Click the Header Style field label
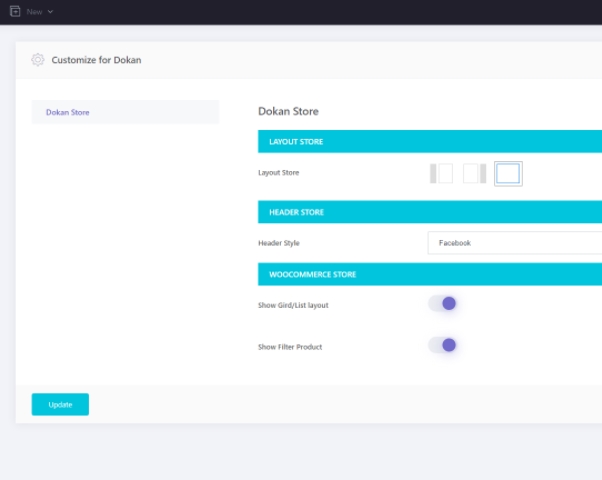This screenshot has width=602, height=480. click(x=279, y=243)
